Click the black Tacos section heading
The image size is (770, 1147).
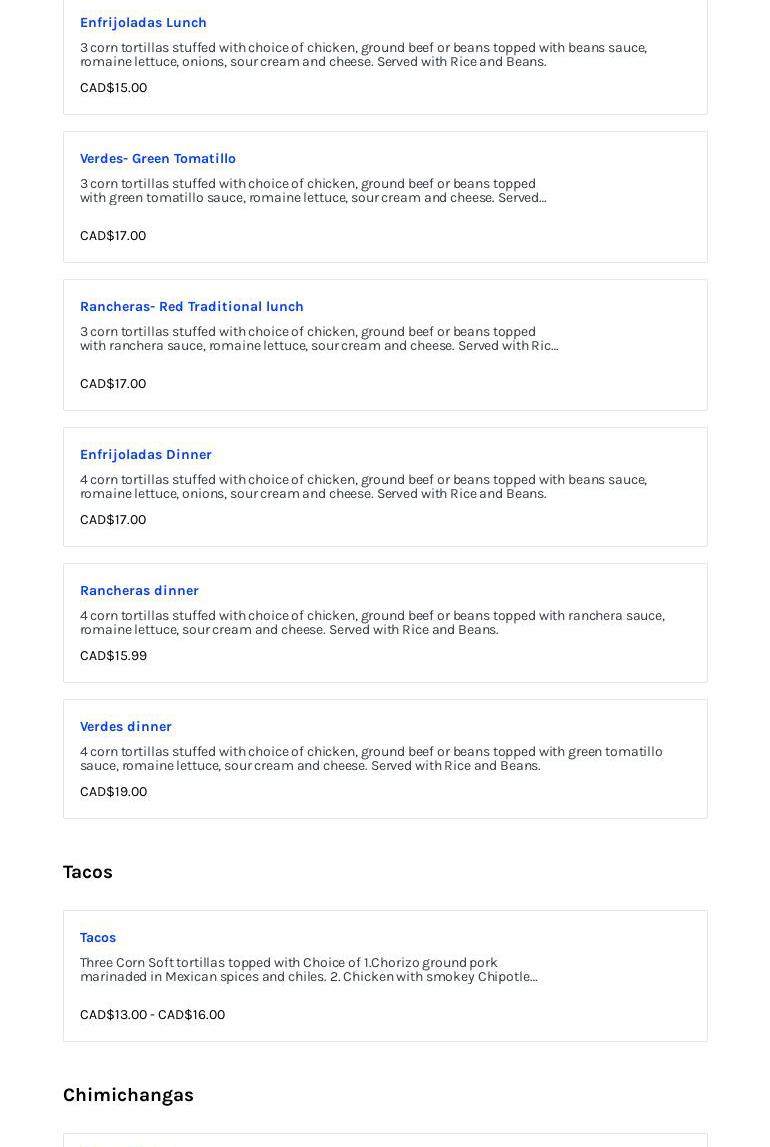click(x=88, y=872)
